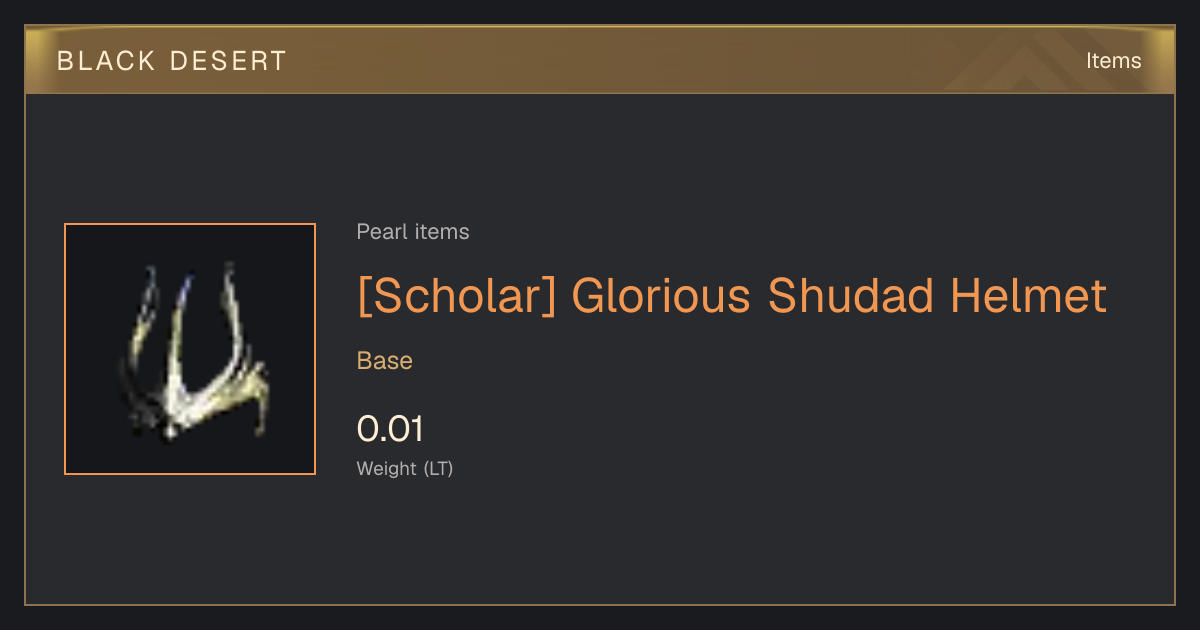Click the Weight (LT) caption
The height and width of the screenshot is (630, 1200).
[405, 468]
